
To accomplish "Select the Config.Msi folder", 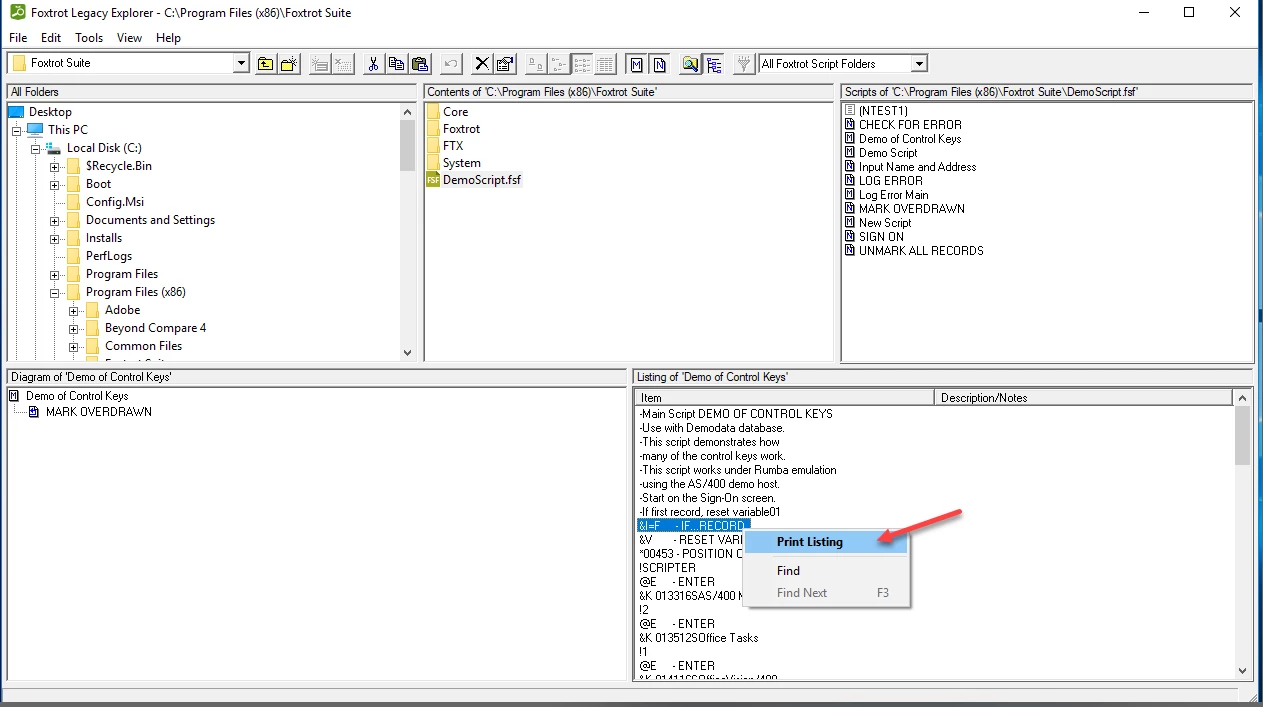I will coord(115,202).
